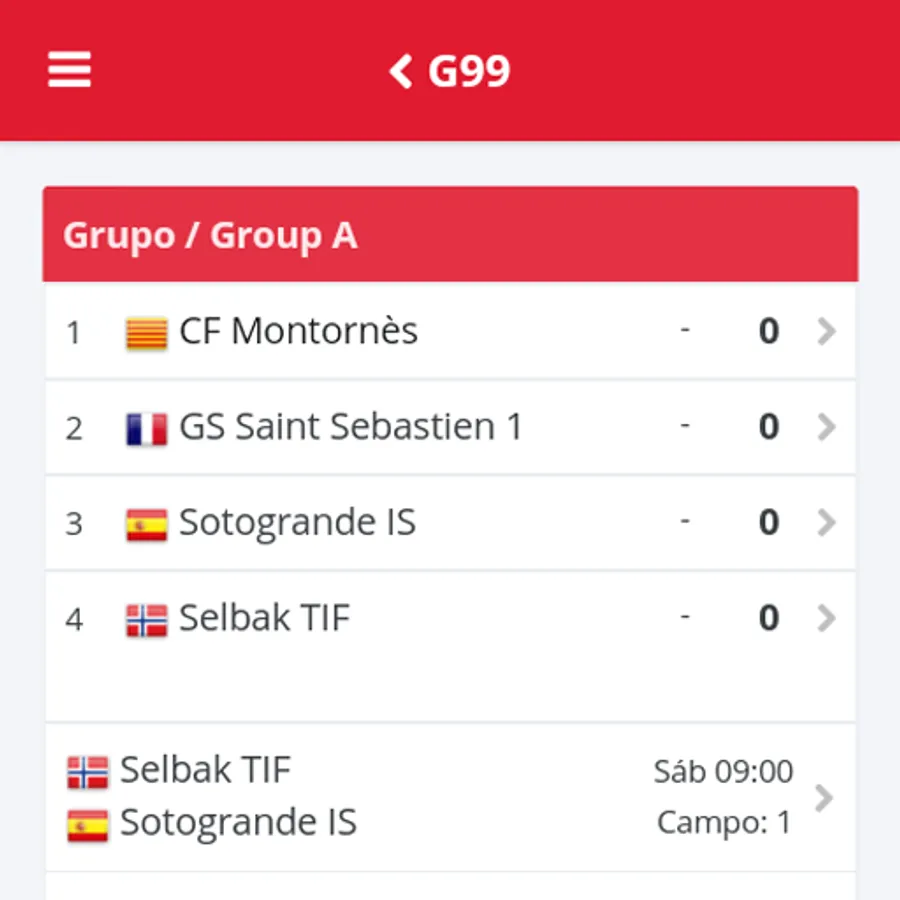The height and width of the screenshot is (900, 900).
Task: Expand Selbak TIF standings row chevron
Action: pos(826,618)
